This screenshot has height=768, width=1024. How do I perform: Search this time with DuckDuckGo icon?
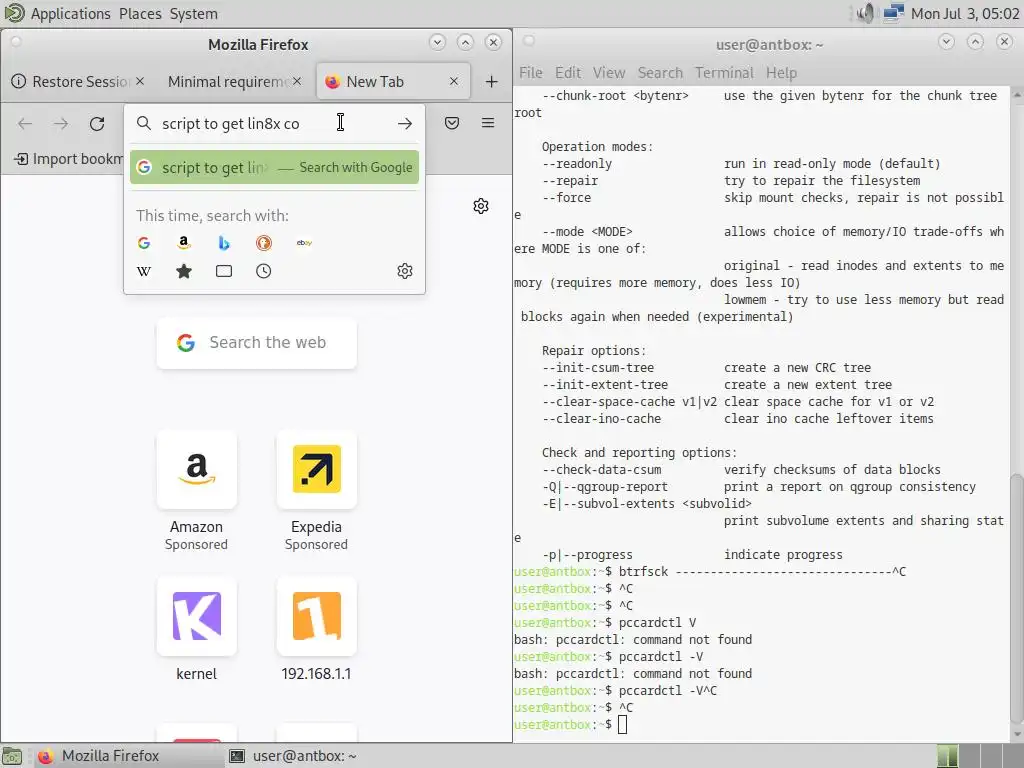click(x=264, y=243)
